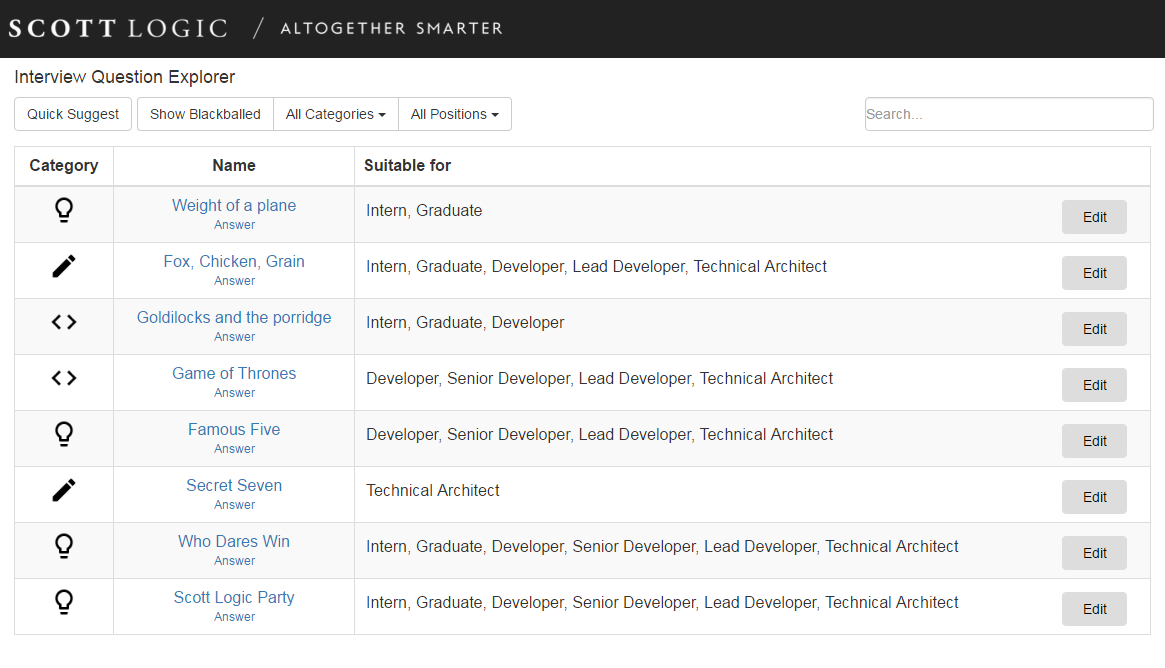Click pencil icon in Fox, Chicken, Grain row

(64, 266)
